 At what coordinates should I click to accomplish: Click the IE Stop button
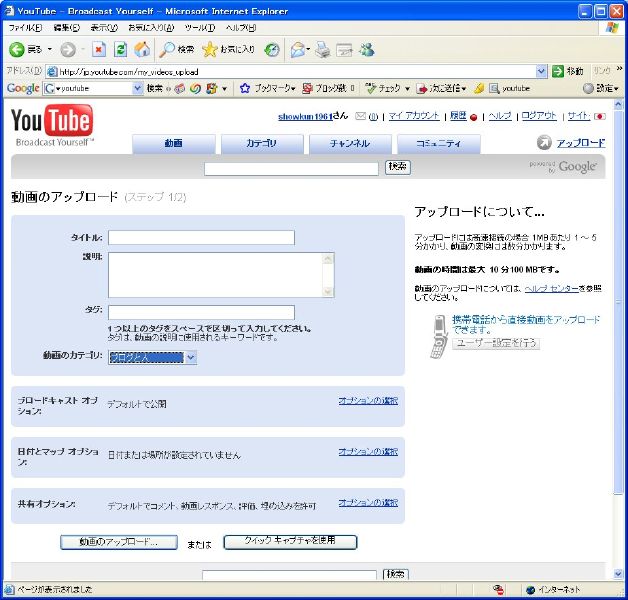(99, 49)
